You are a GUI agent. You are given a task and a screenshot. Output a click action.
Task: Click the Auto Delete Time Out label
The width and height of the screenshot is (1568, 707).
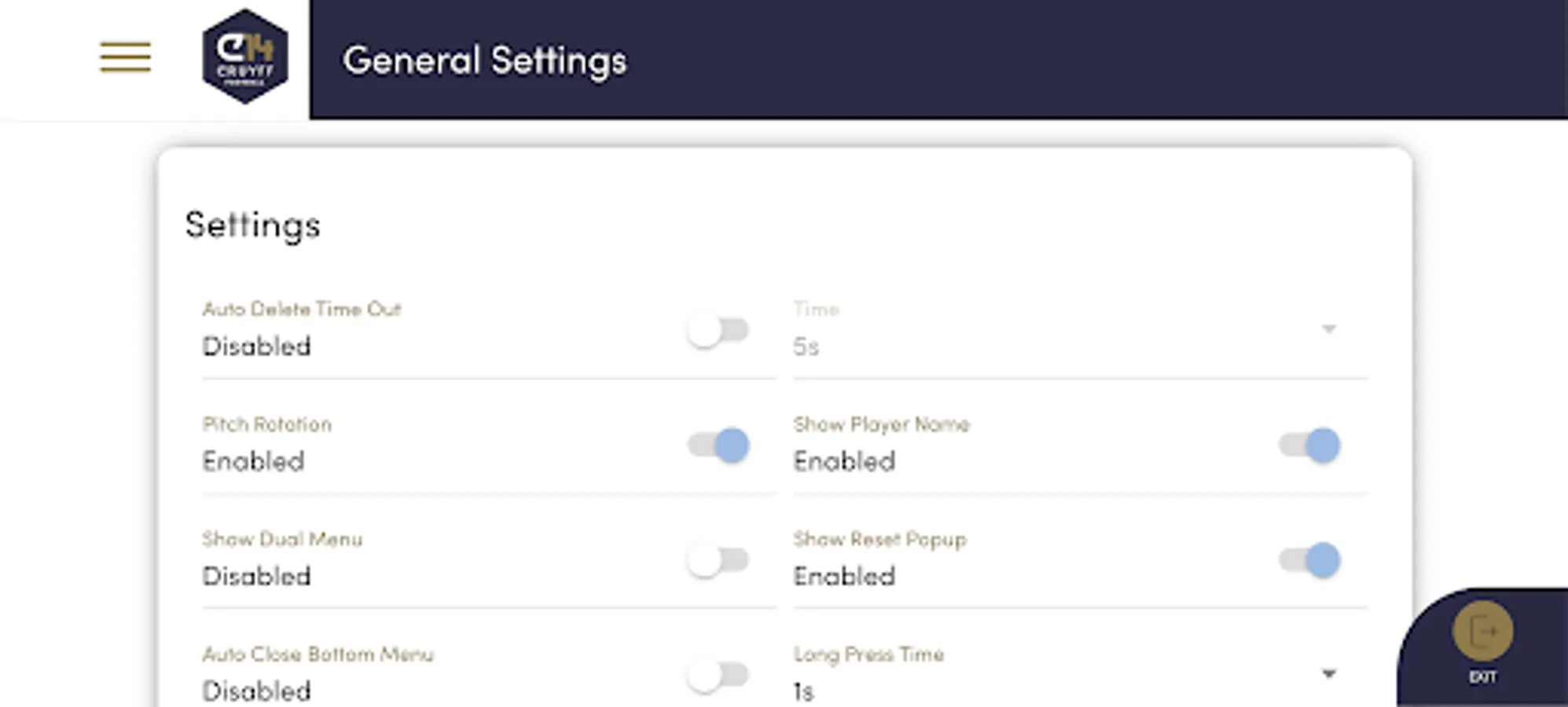pos(302,309)
